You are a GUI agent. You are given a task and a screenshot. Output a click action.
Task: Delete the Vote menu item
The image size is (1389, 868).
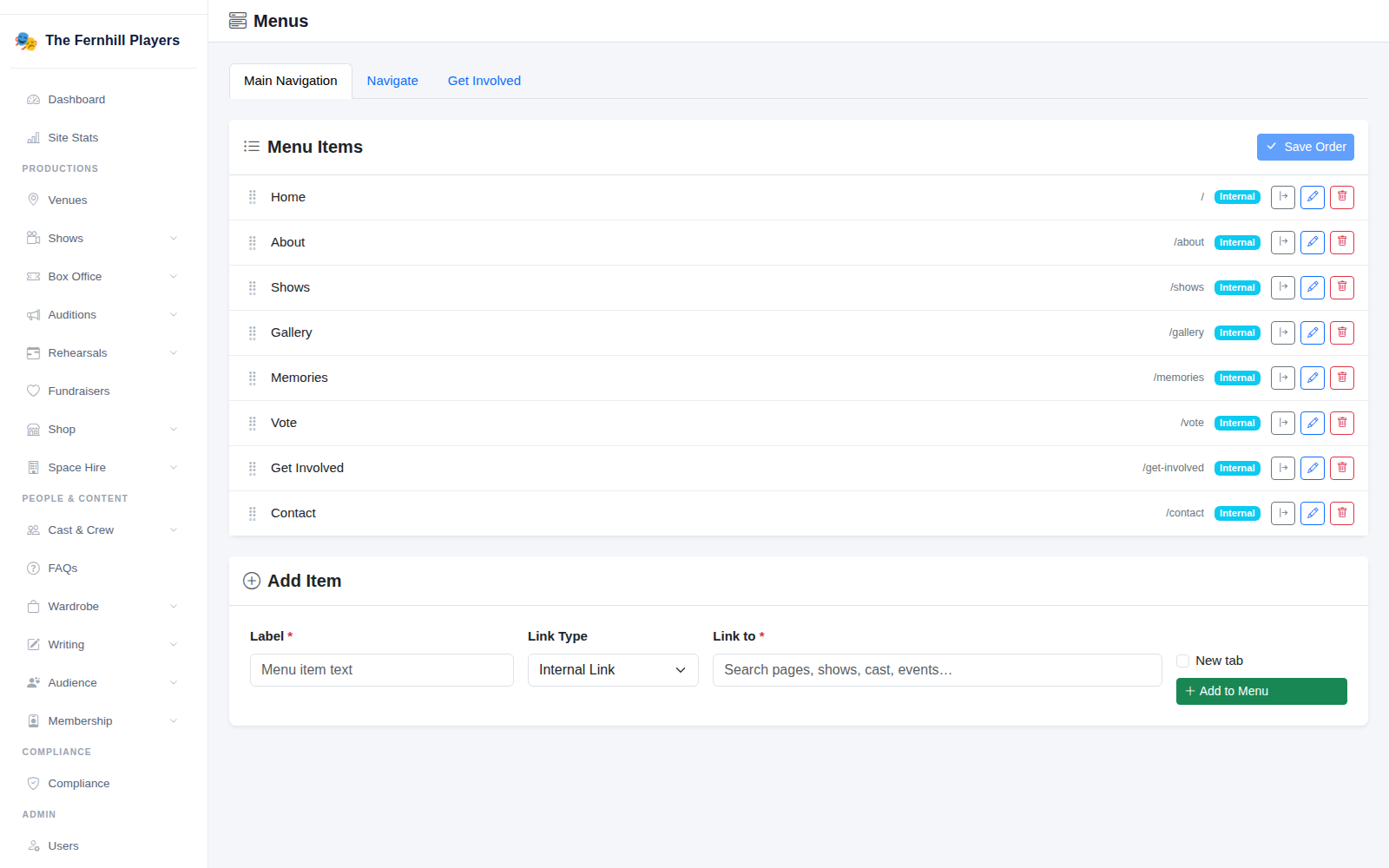1342,423
